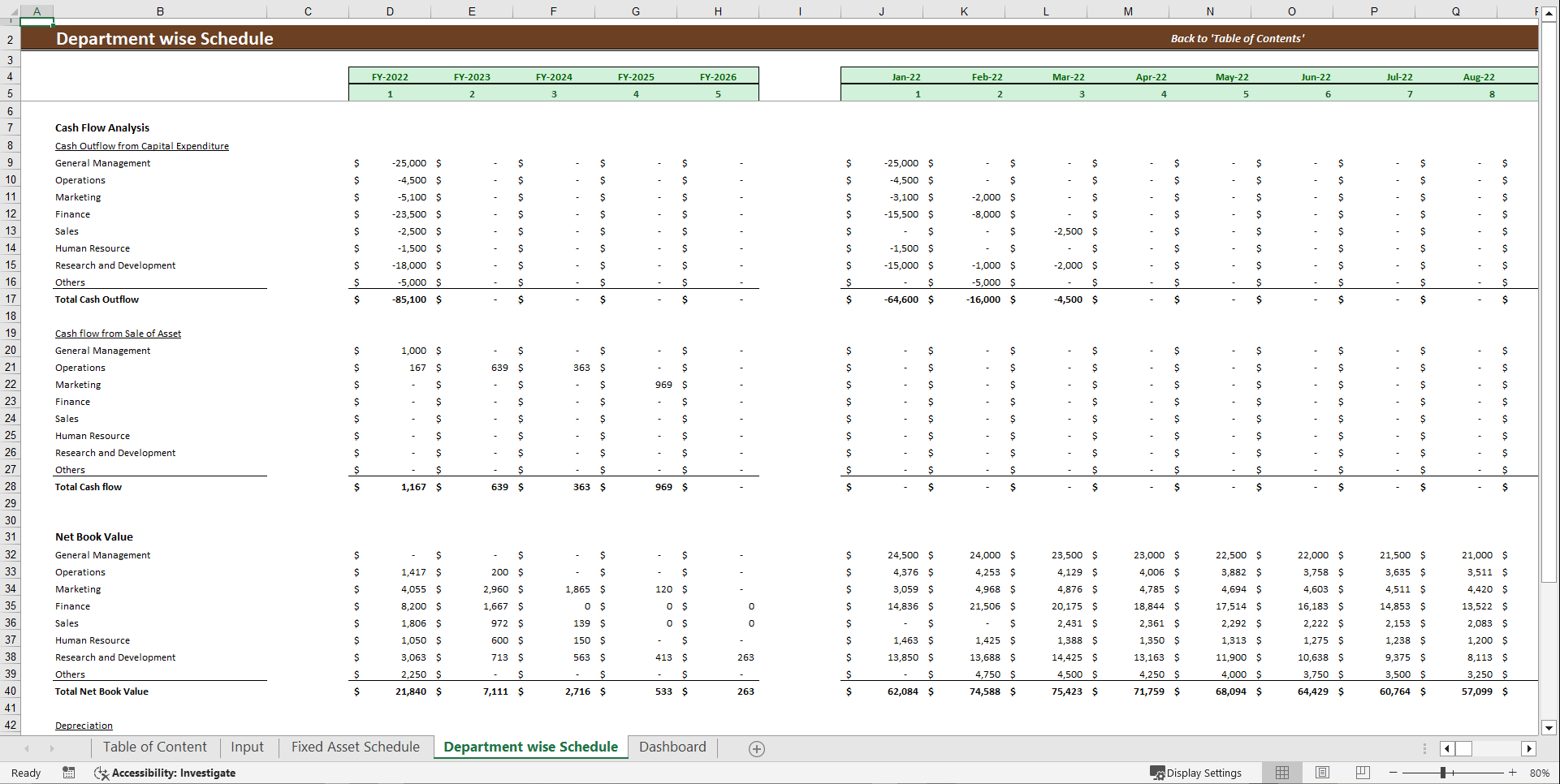Follow the Back to 'Table of Contents' link

click(x=1237, y=37)
